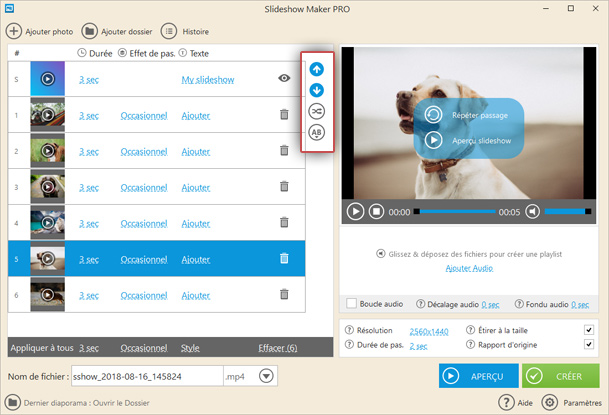Open last slideshow folder icon at bottom
Screen dimensions: 609x415
(x=13, y=403)
